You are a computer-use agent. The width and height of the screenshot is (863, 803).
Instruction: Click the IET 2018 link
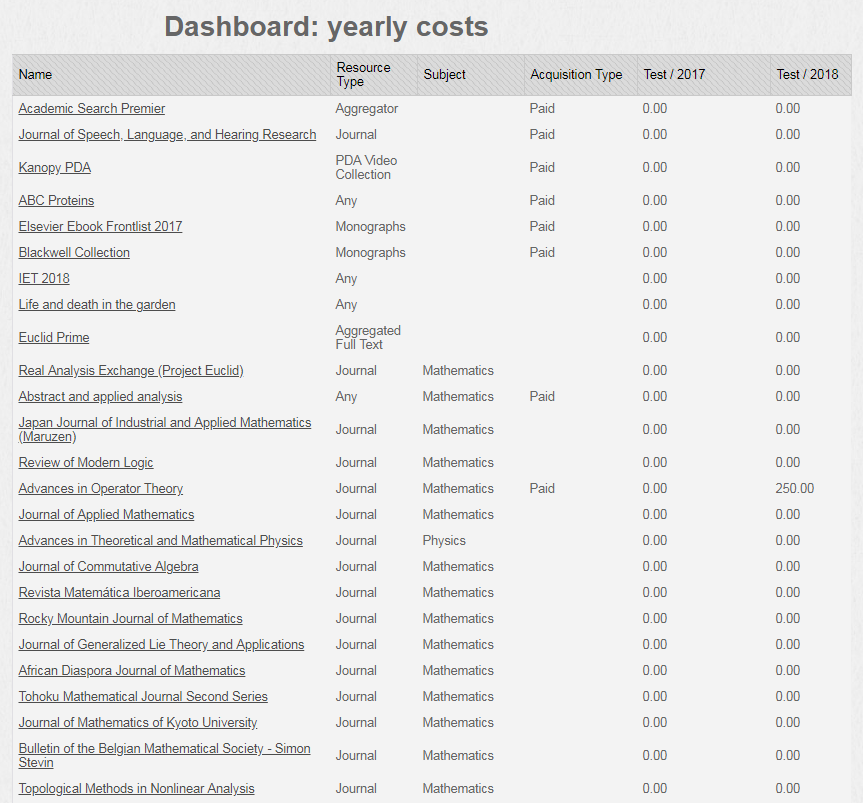click(44, 278)
